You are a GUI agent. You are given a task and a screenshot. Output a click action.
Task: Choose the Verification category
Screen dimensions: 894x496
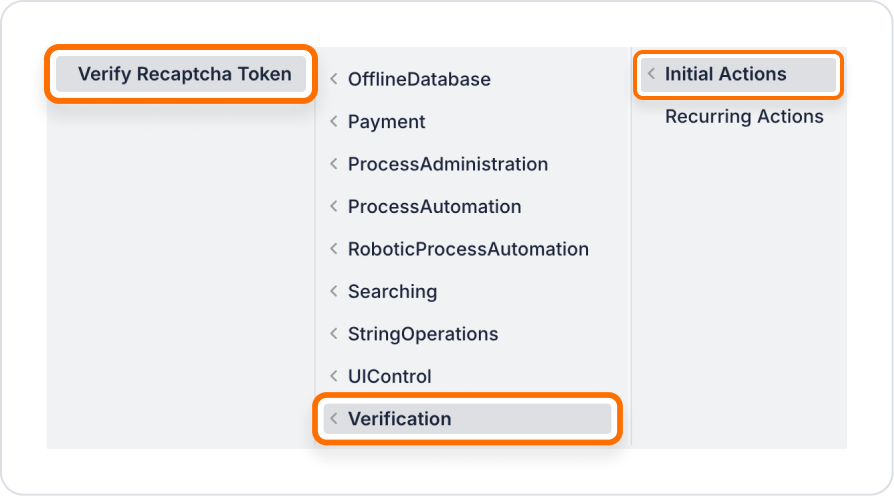click(467, 419)
